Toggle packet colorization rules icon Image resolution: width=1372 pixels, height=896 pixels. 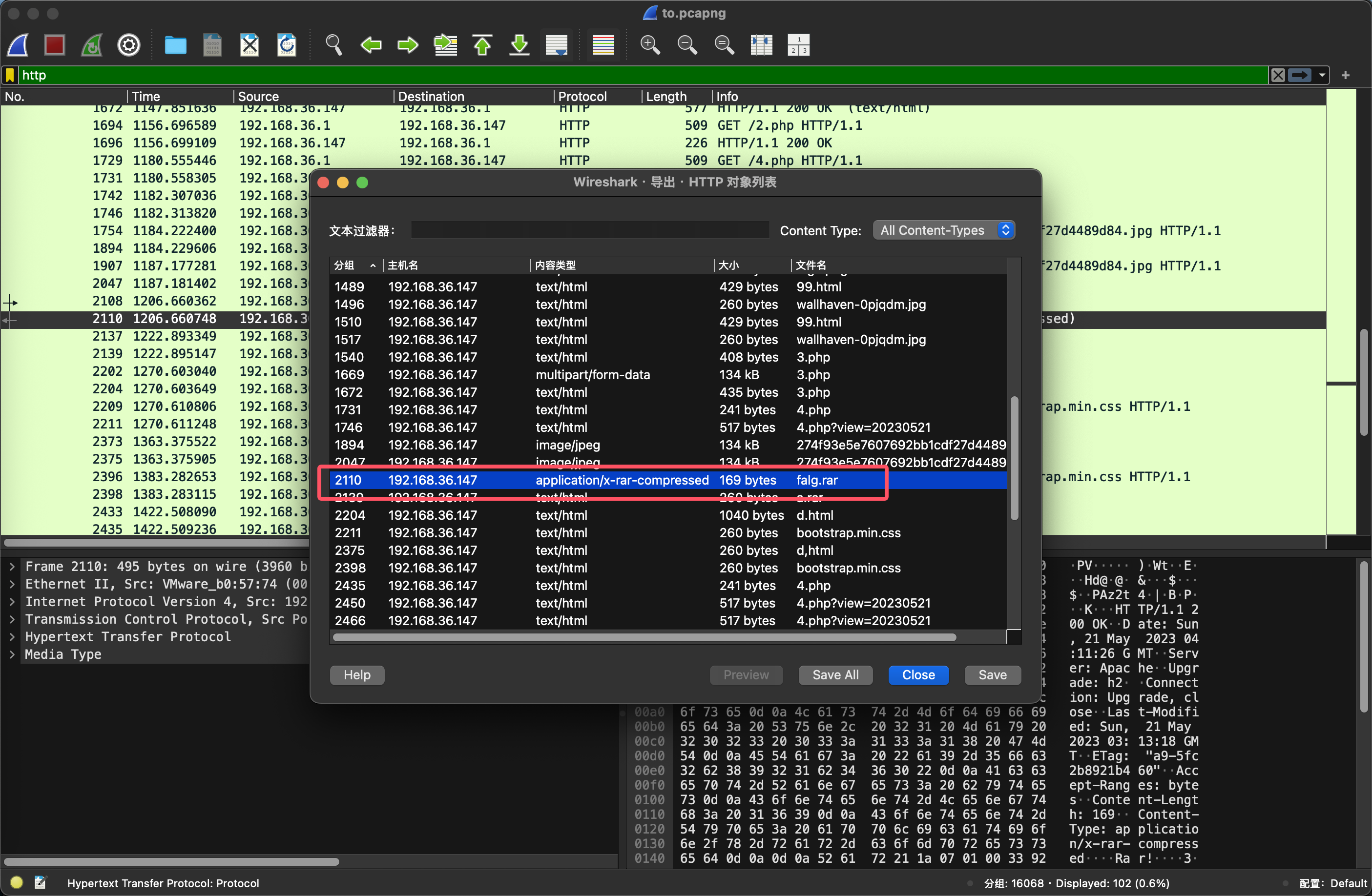pyautogui.click(x=603, y=45)
